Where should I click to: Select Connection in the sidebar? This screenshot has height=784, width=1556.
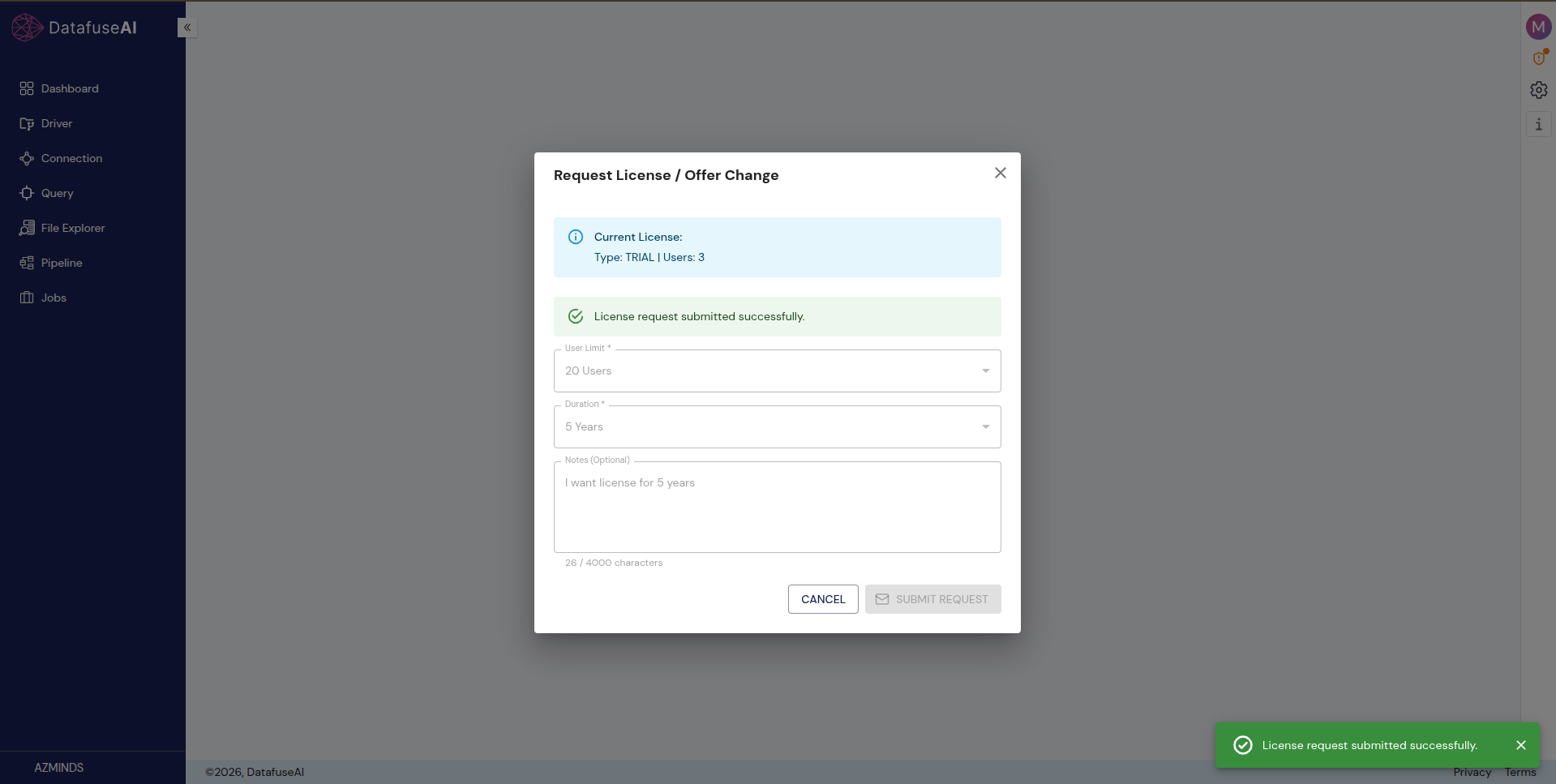coord(71,158)
